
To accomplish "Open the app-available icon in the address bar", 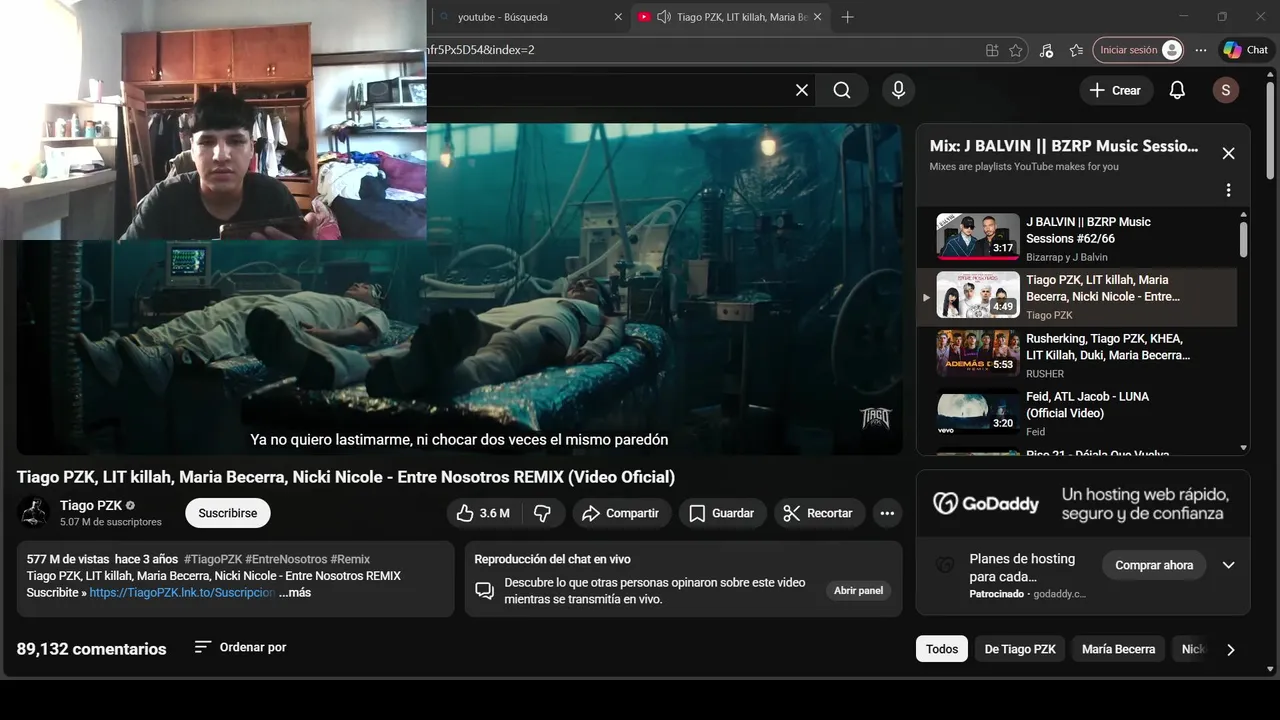I will [x=992, y=50].
